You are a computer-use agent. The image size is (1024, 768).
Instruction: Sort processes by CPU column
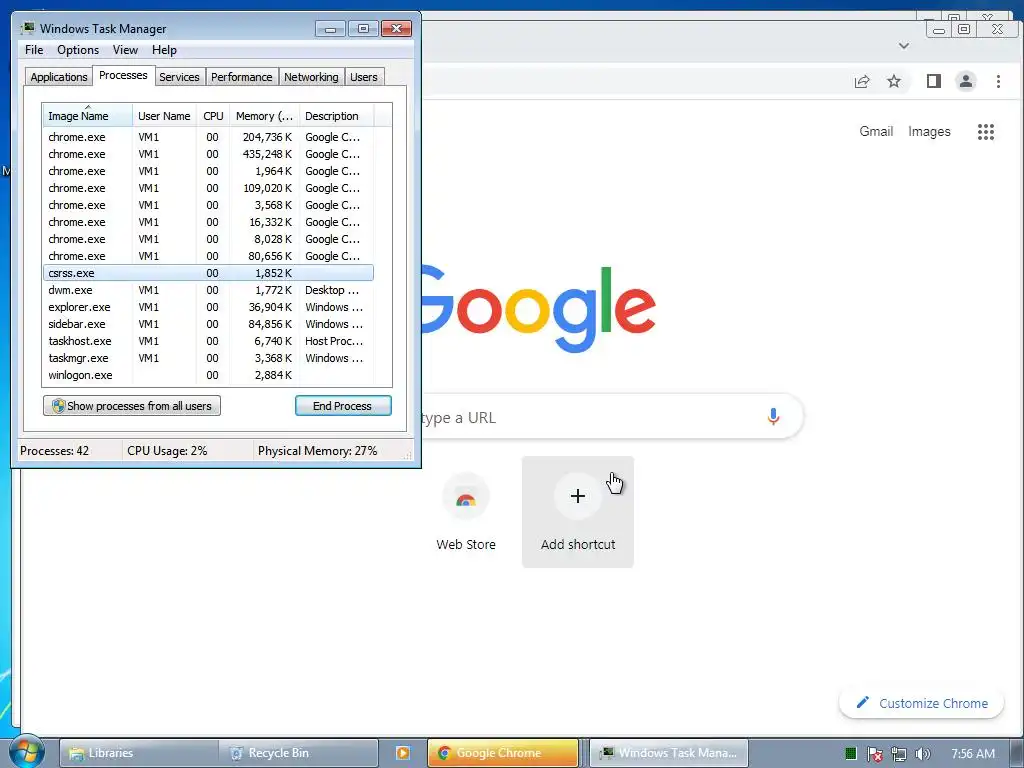[x=213, y=116]
